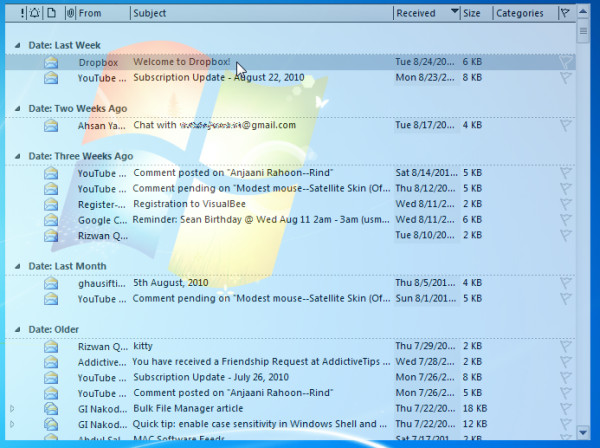Click the envelope icon of Dropbox message
This screenshot has height=448, width=600.
point(51,62)
